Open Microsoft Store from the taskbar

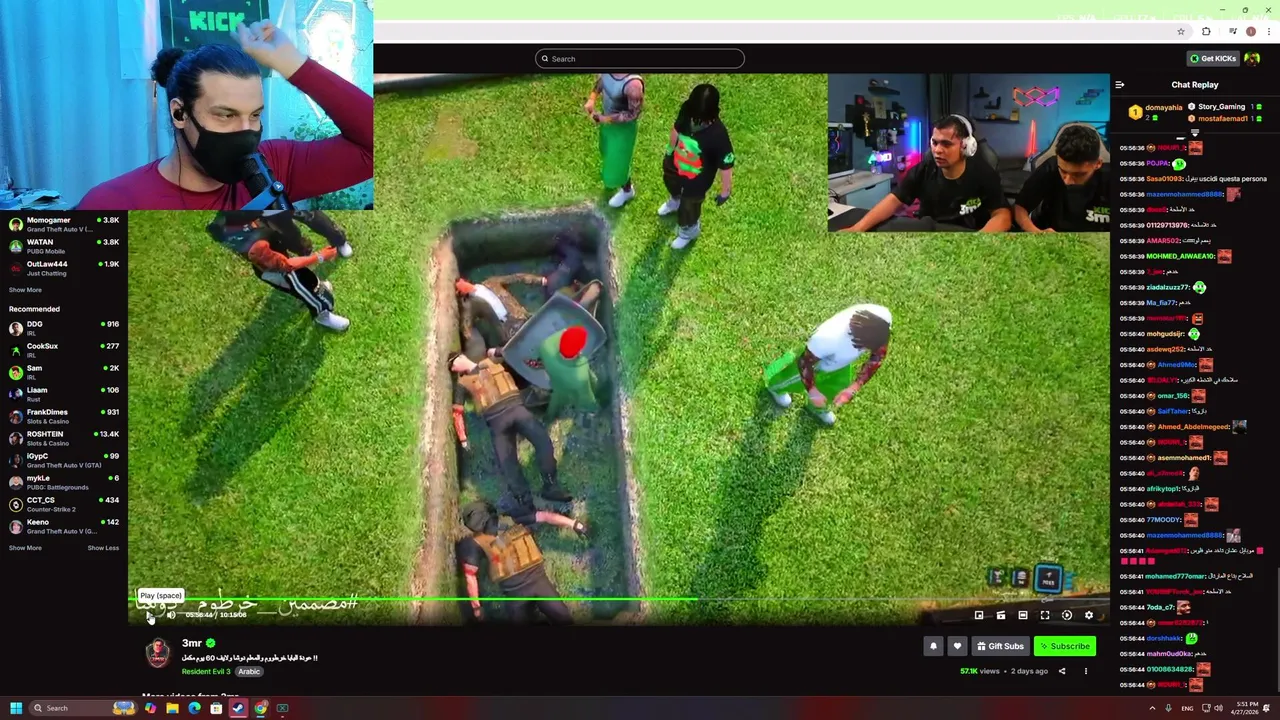pos(216,708)
